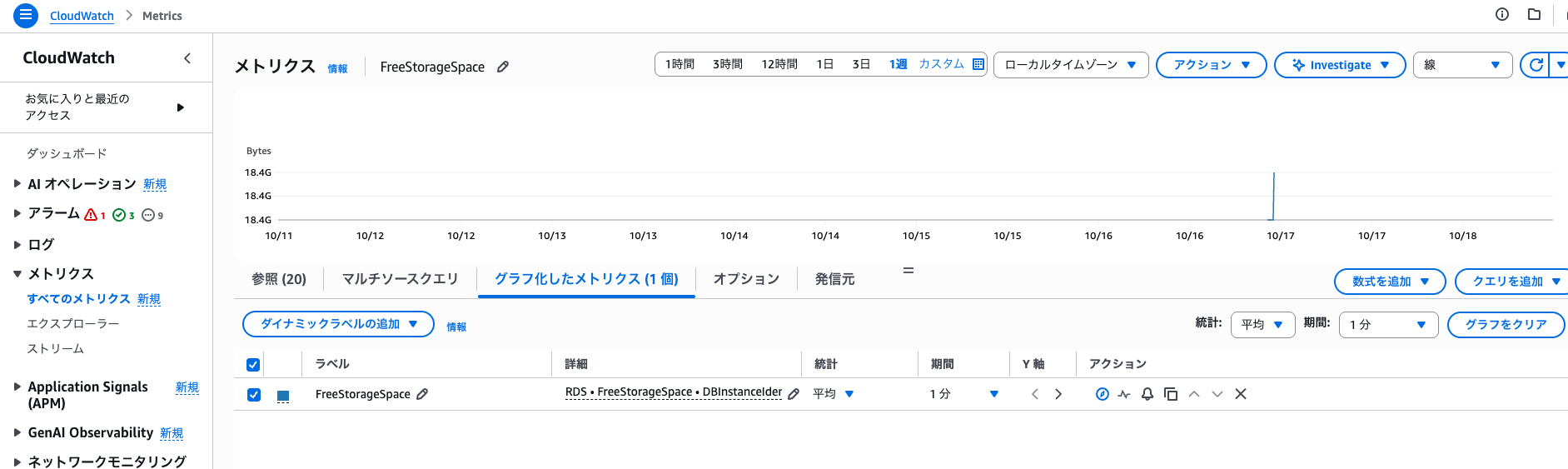This screenshot has height=469, width=1568.
Task: Open the hamburger navigation menu
Action: [x=26, y=15]
